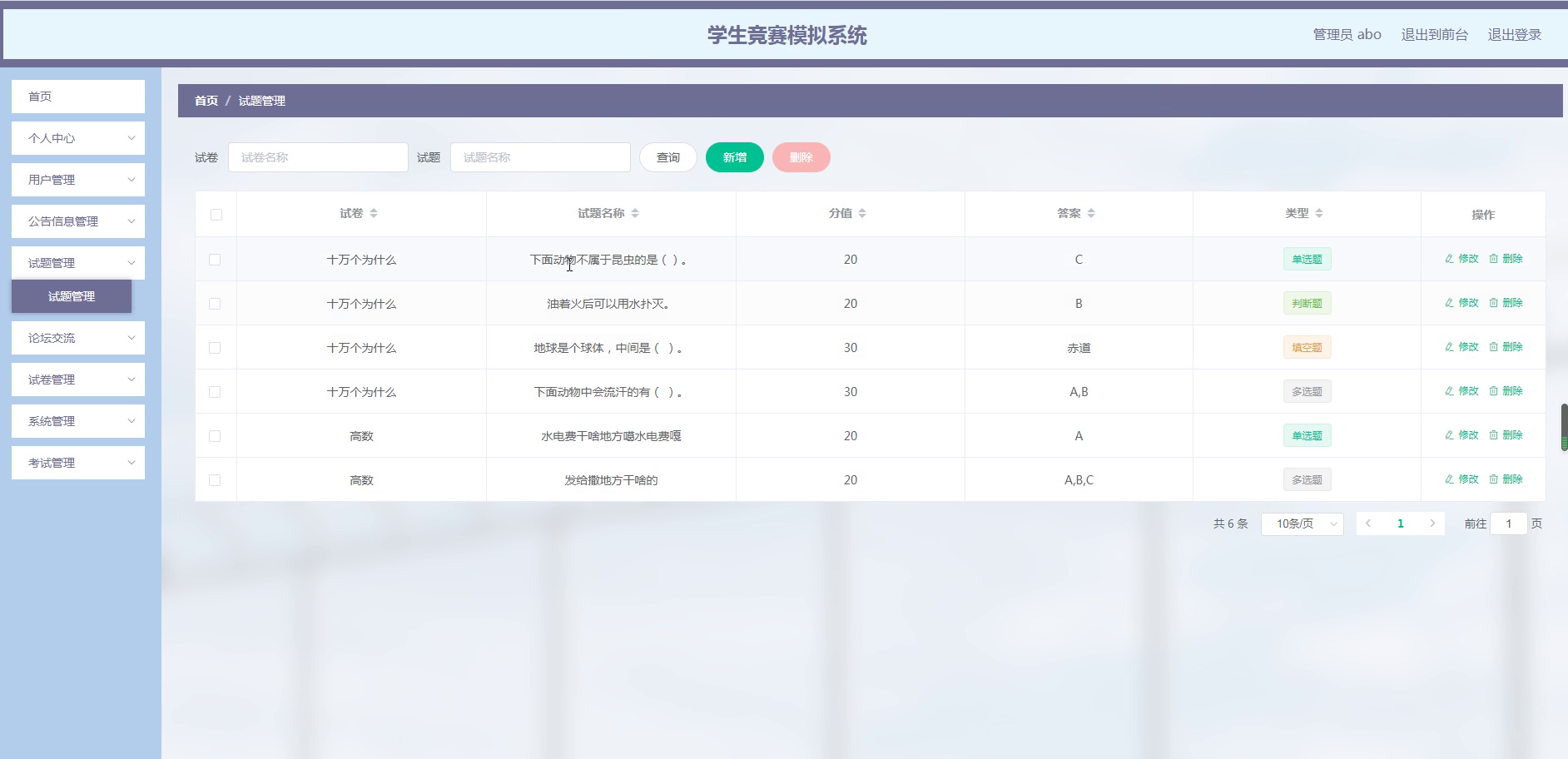Expand 系统管理 sidebar menu

coord(78,421)
